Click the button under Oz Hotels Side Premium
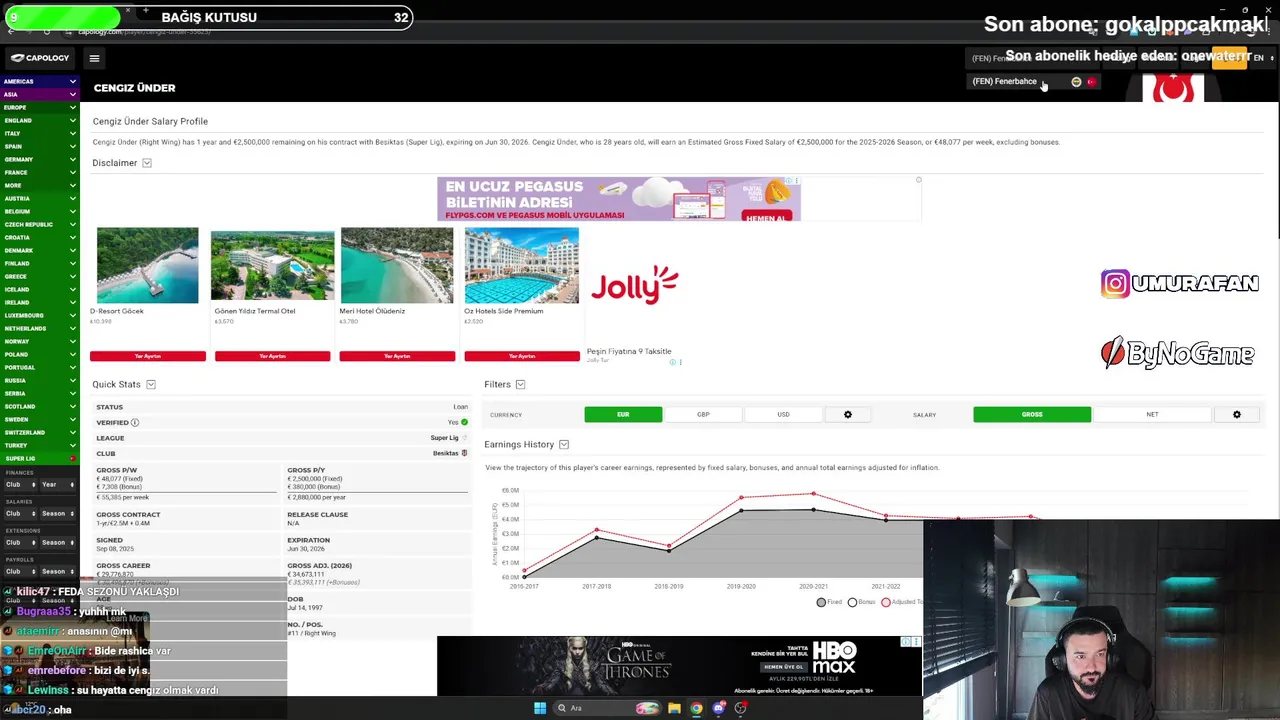Image resolution: width=1280 pixels, height=720 pixels. [x=522, y=356]
